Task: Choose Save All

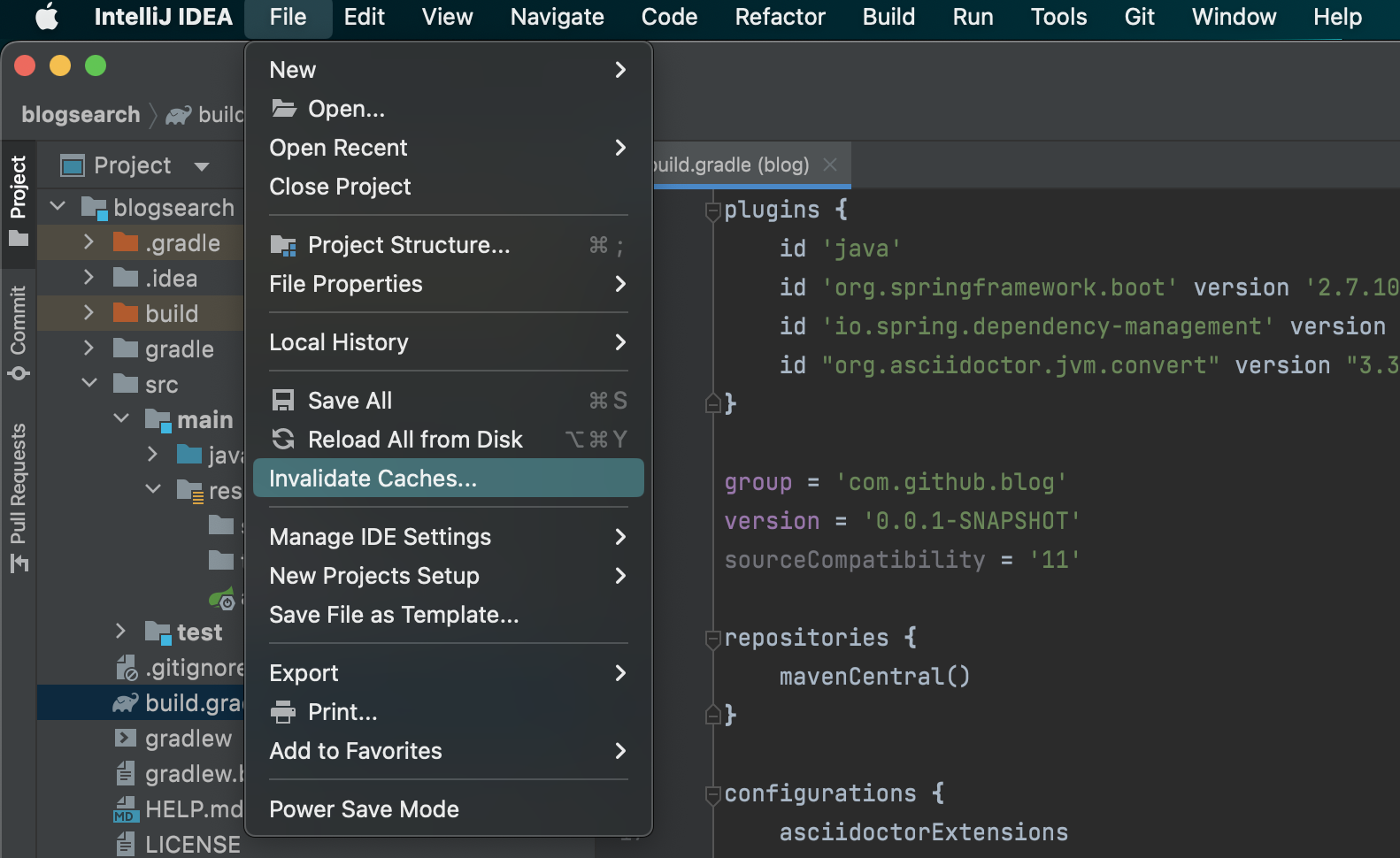Action: [x=448, y=401]
